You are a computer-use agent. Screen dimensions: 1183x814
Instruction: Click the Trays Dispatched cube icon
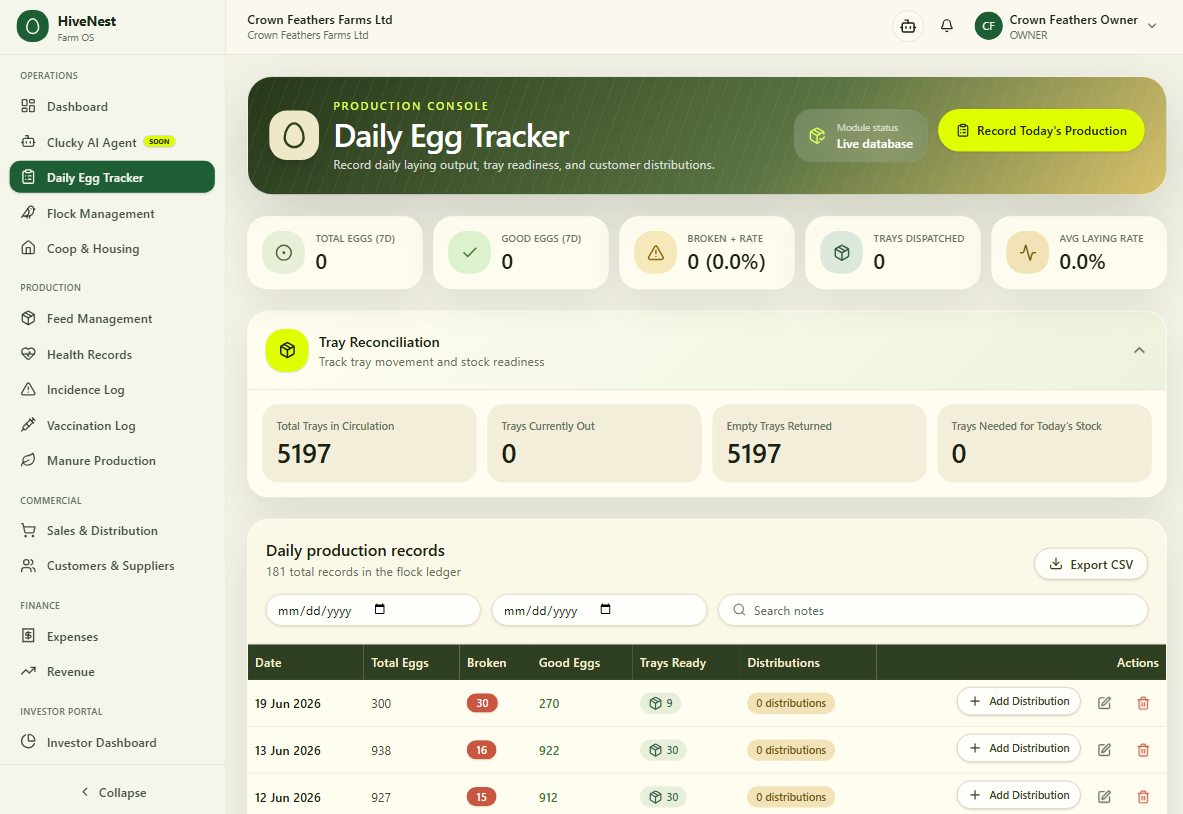pyautogui.click(x=841, y=253)
